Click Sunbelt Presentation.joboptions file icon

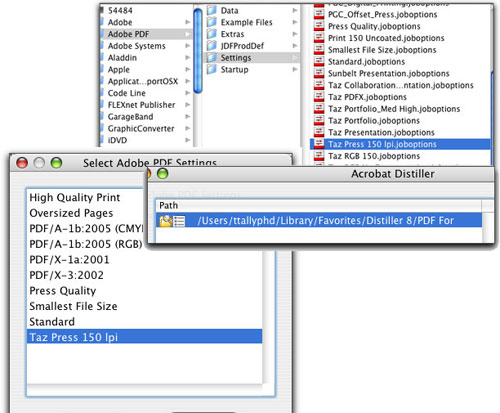coord(319,73)
